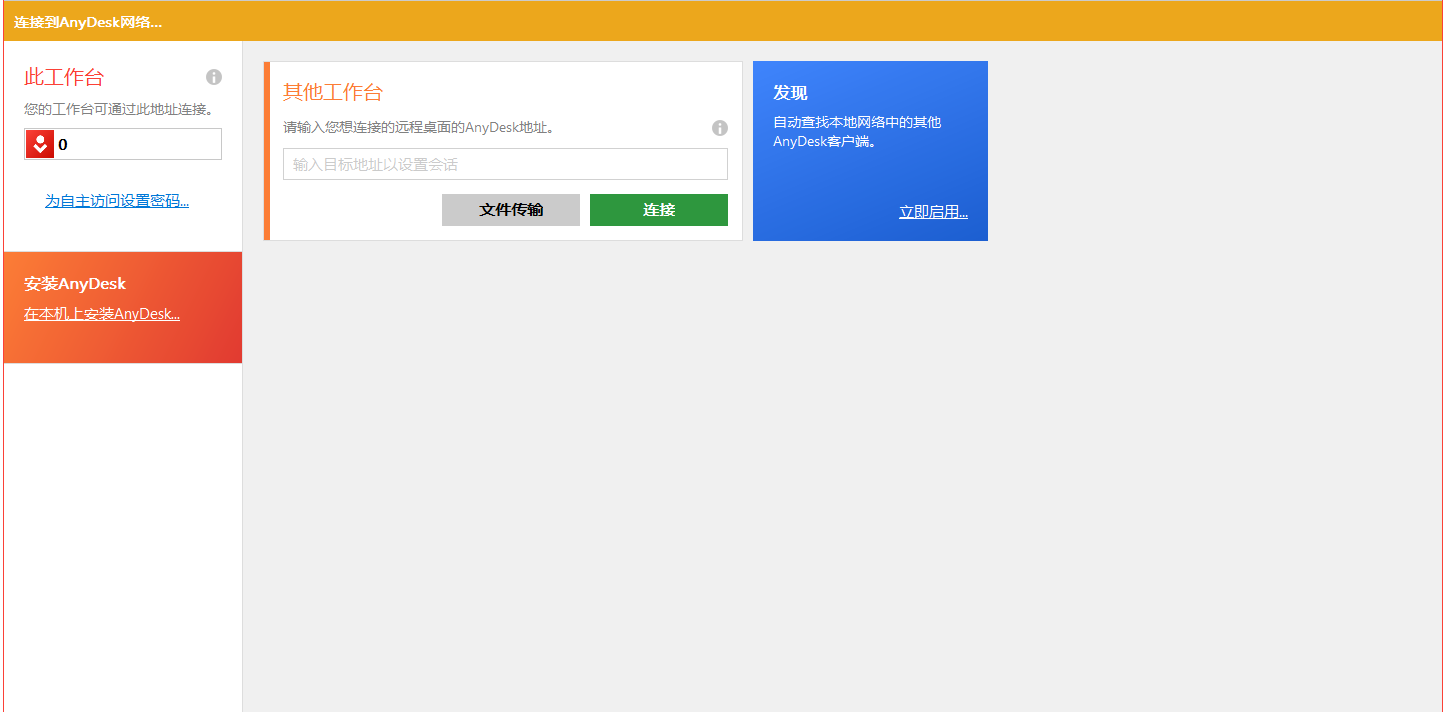Open the 在本机上安装AnyDesk link
The image size is (1443, 712).
coord(102,314)
